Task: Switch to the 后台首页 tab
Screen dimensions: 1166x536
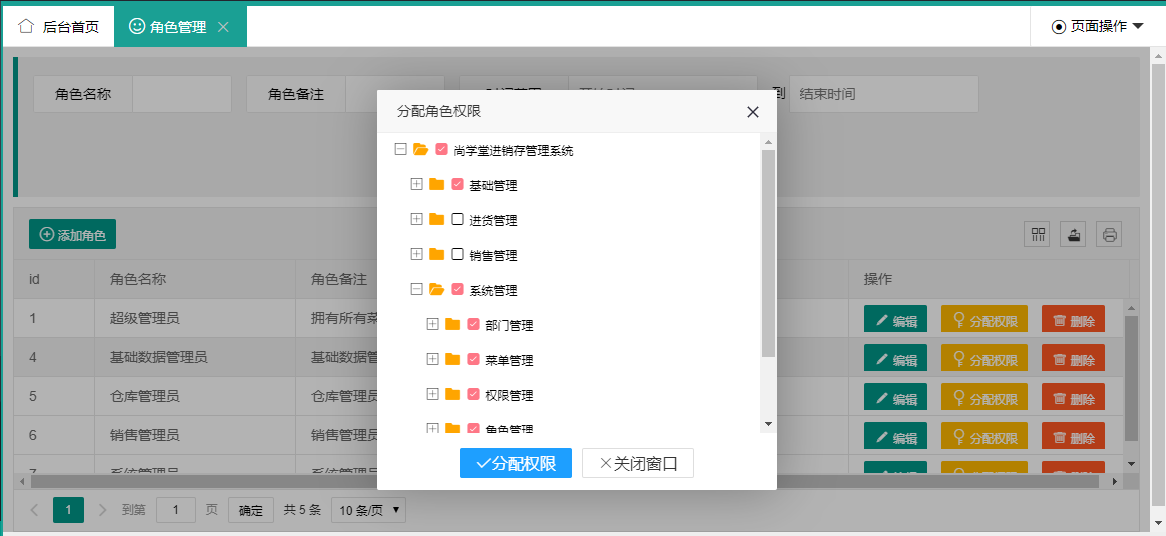Action: pos(58,27)
